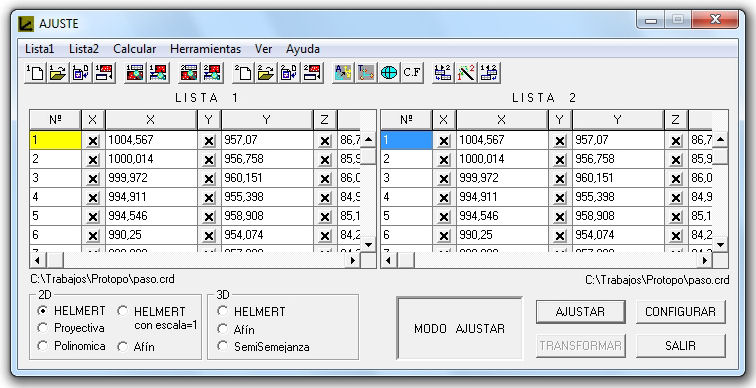This screenshot has width=756, height=388.
Task: Open the Herramientas menu
Action: (205, 49)
